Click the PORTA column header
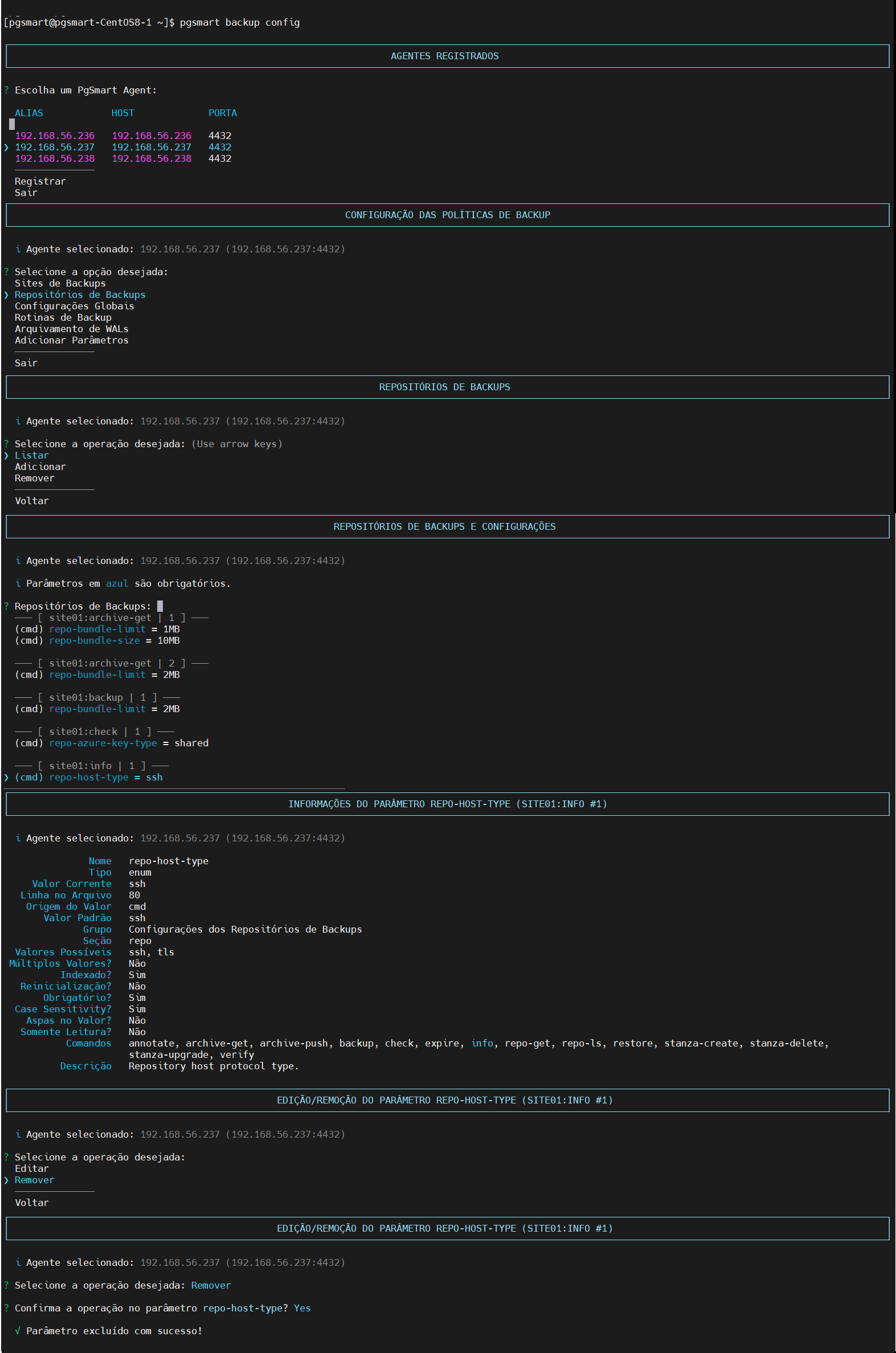 222,113
